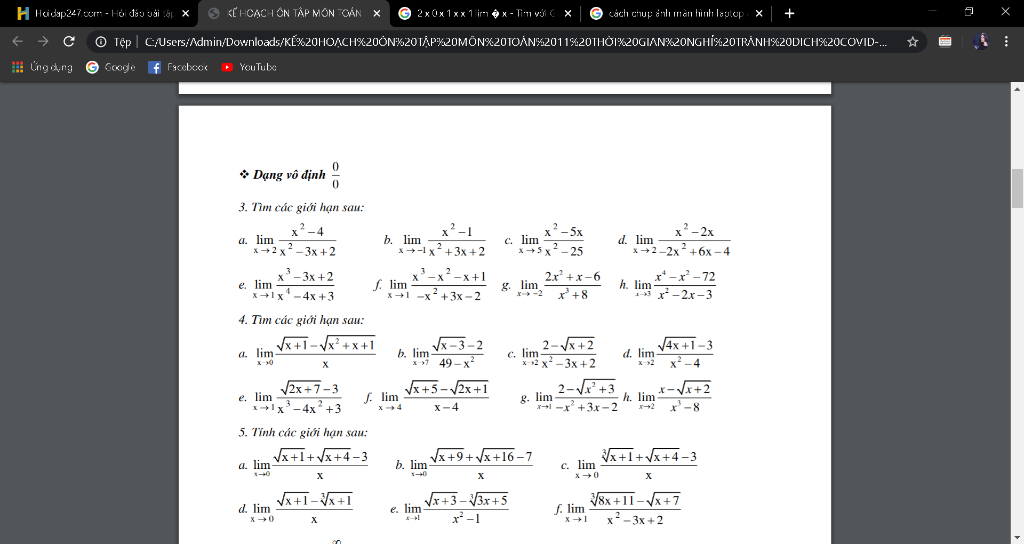The height and width of the screenshot is (544, 1024).
Task: Click the text 5. Tính các giới hạn sau
Action: (x=303, y=432)
